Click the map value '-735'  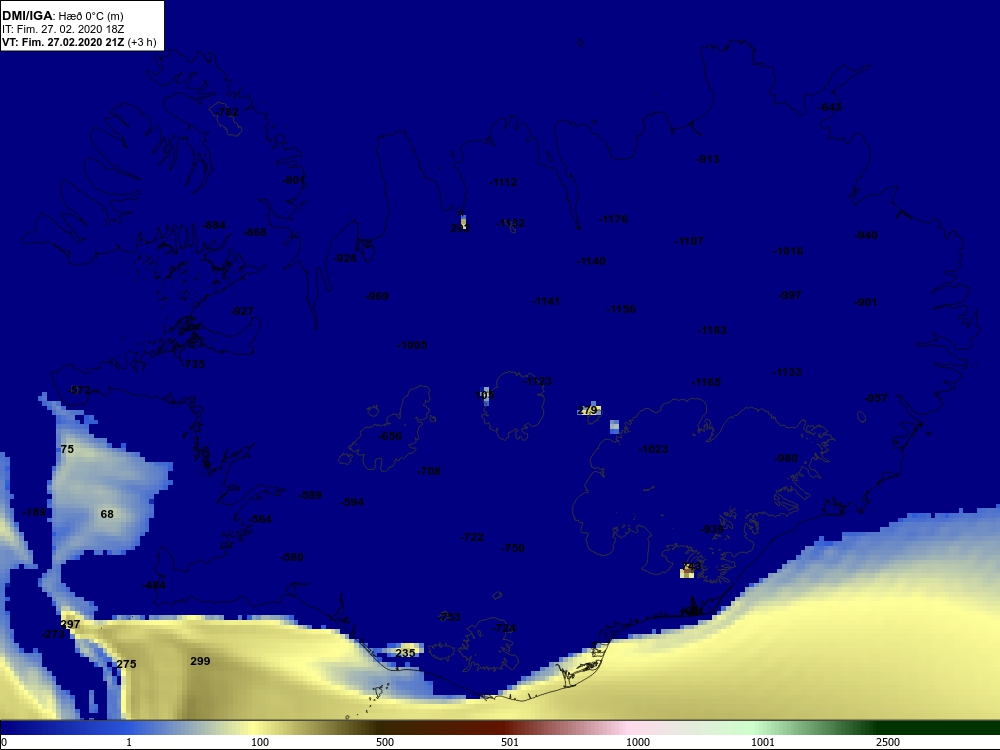coord(193,364)
